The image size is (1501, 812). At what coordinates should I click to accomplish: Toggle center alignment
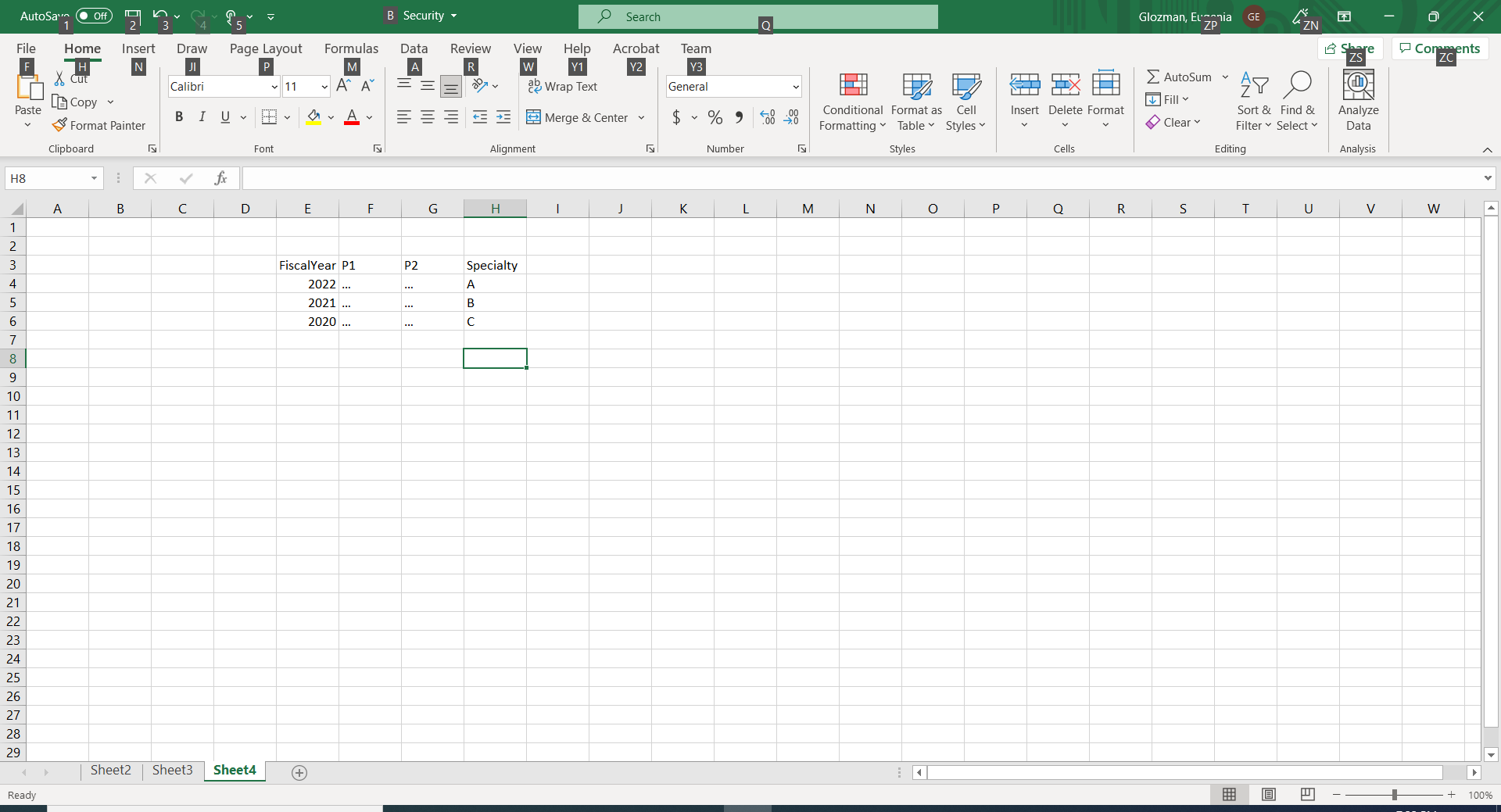point(427,117)
